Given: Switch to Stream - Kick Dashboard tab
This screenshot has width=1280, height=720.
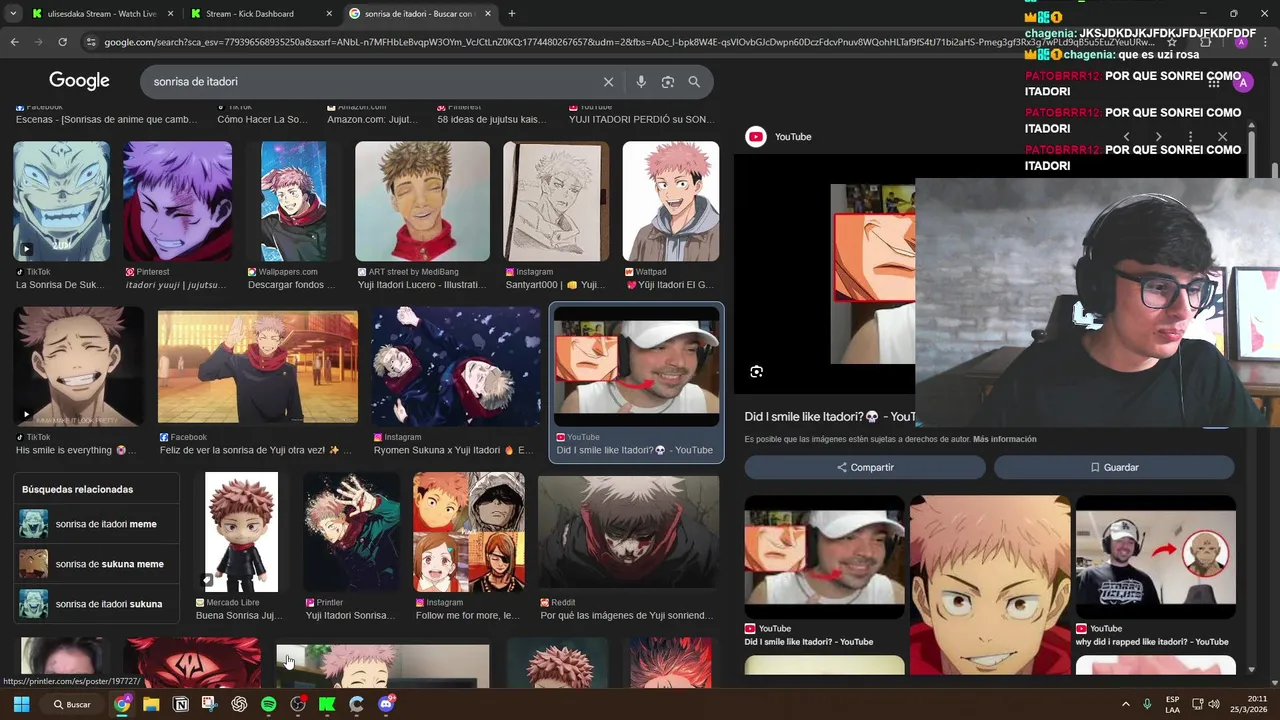Looking at the screenshot, I should (x=262, y=14).
